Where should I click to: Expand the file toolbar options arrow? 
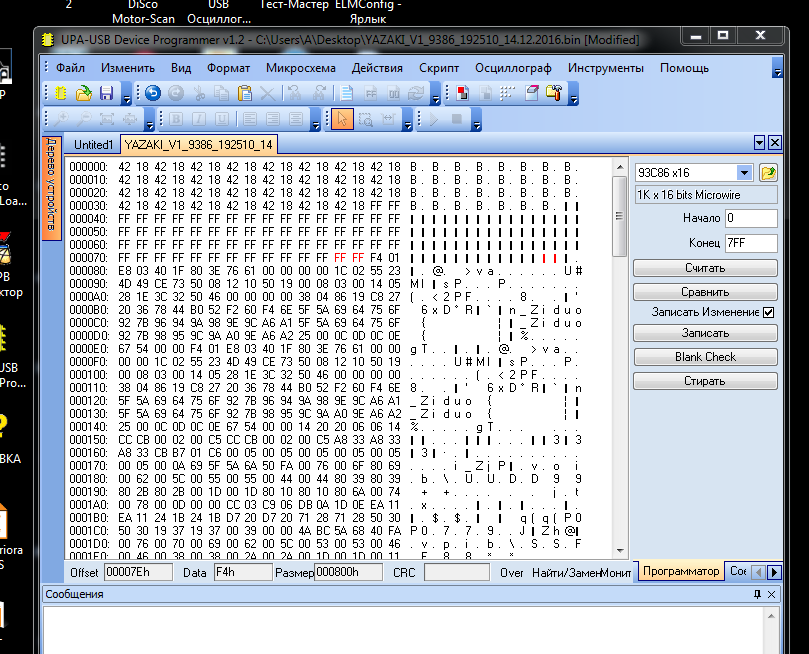(126, 96)
